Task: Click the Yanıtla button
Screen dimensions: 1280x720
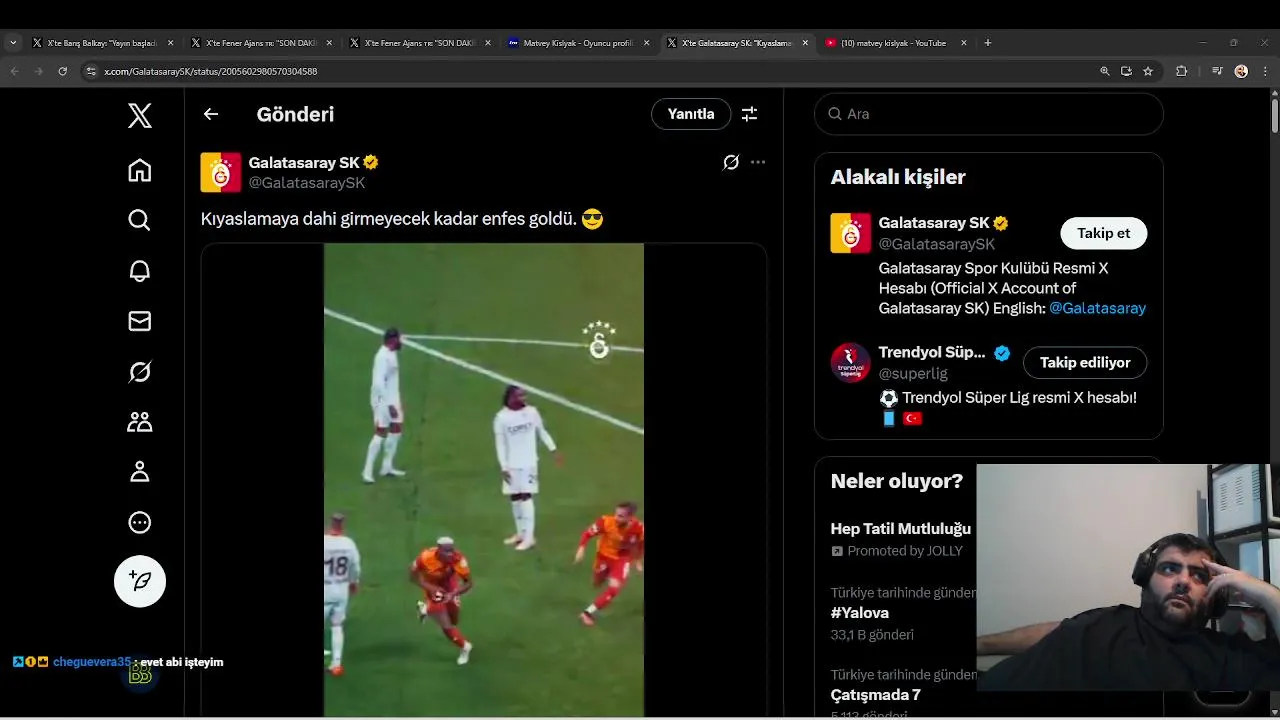Action: [691, 114]
